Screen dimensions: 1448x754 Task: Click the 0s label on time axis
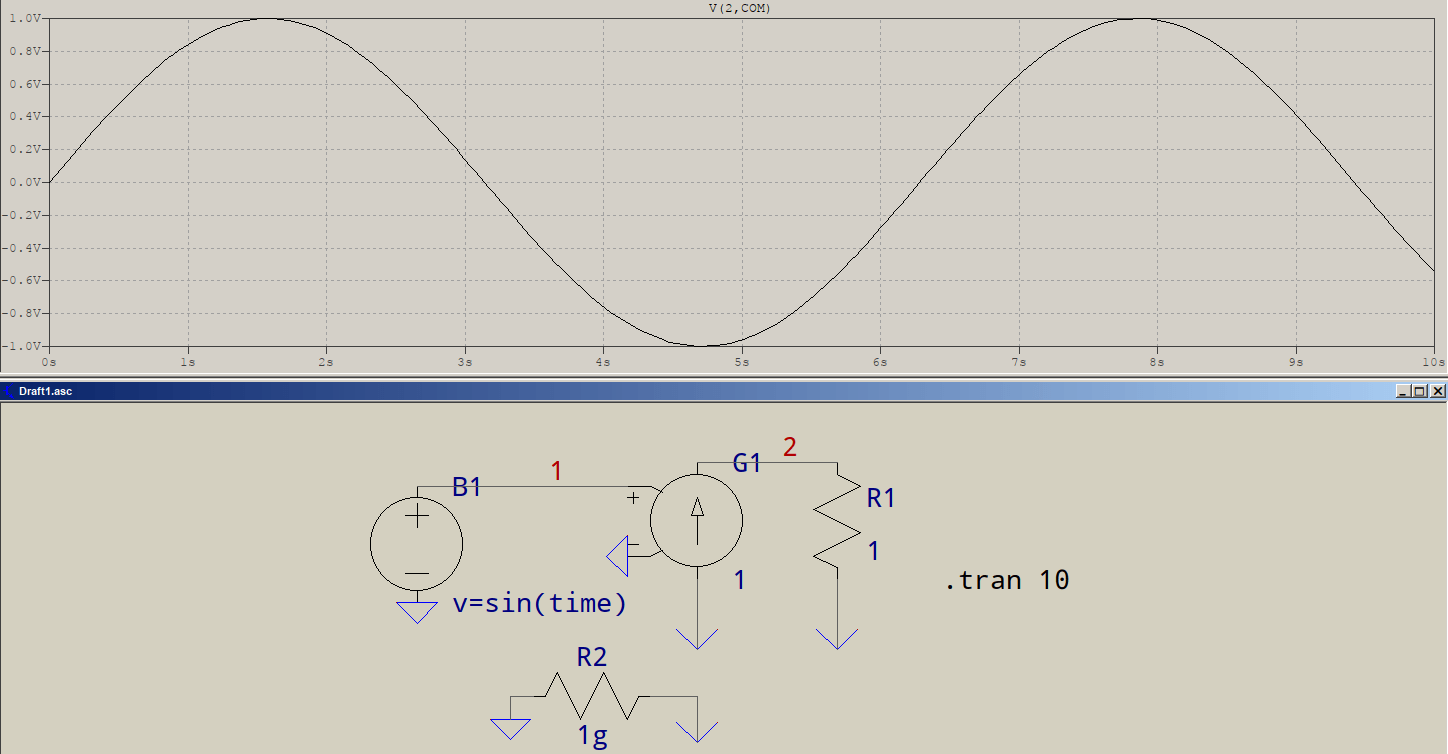(48, 360)
